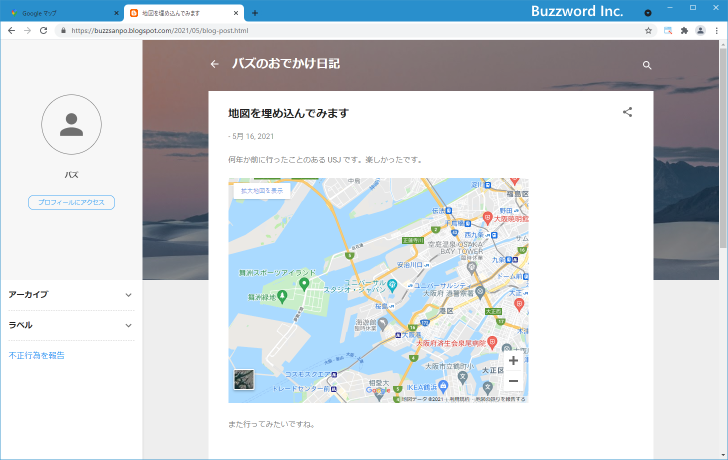The image size is (728, 460).
Task: Reload the page with the refresh icon
Action: click(x=43, y=31)
